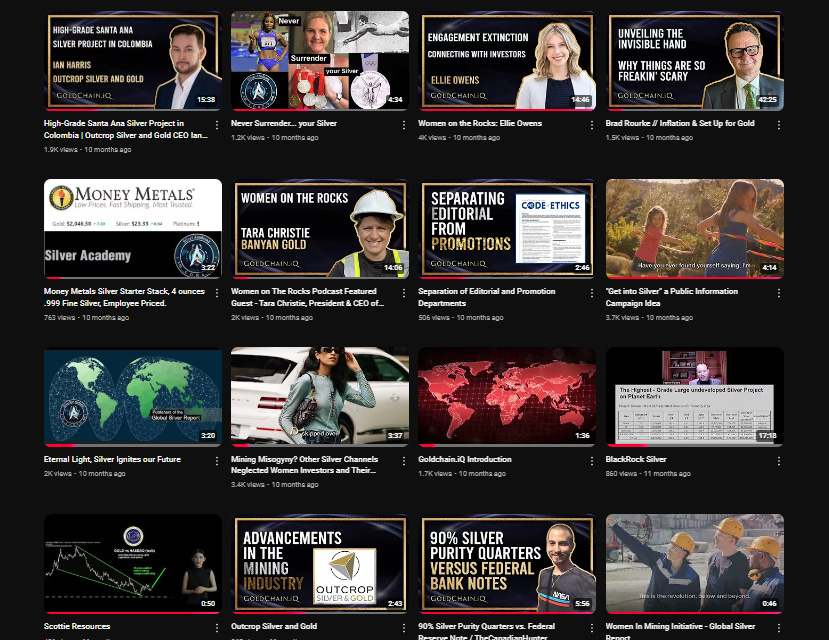Screen dimensions: 829x640
Task: Open more actions for Mining Misogyny video
Action: [404, 461]
